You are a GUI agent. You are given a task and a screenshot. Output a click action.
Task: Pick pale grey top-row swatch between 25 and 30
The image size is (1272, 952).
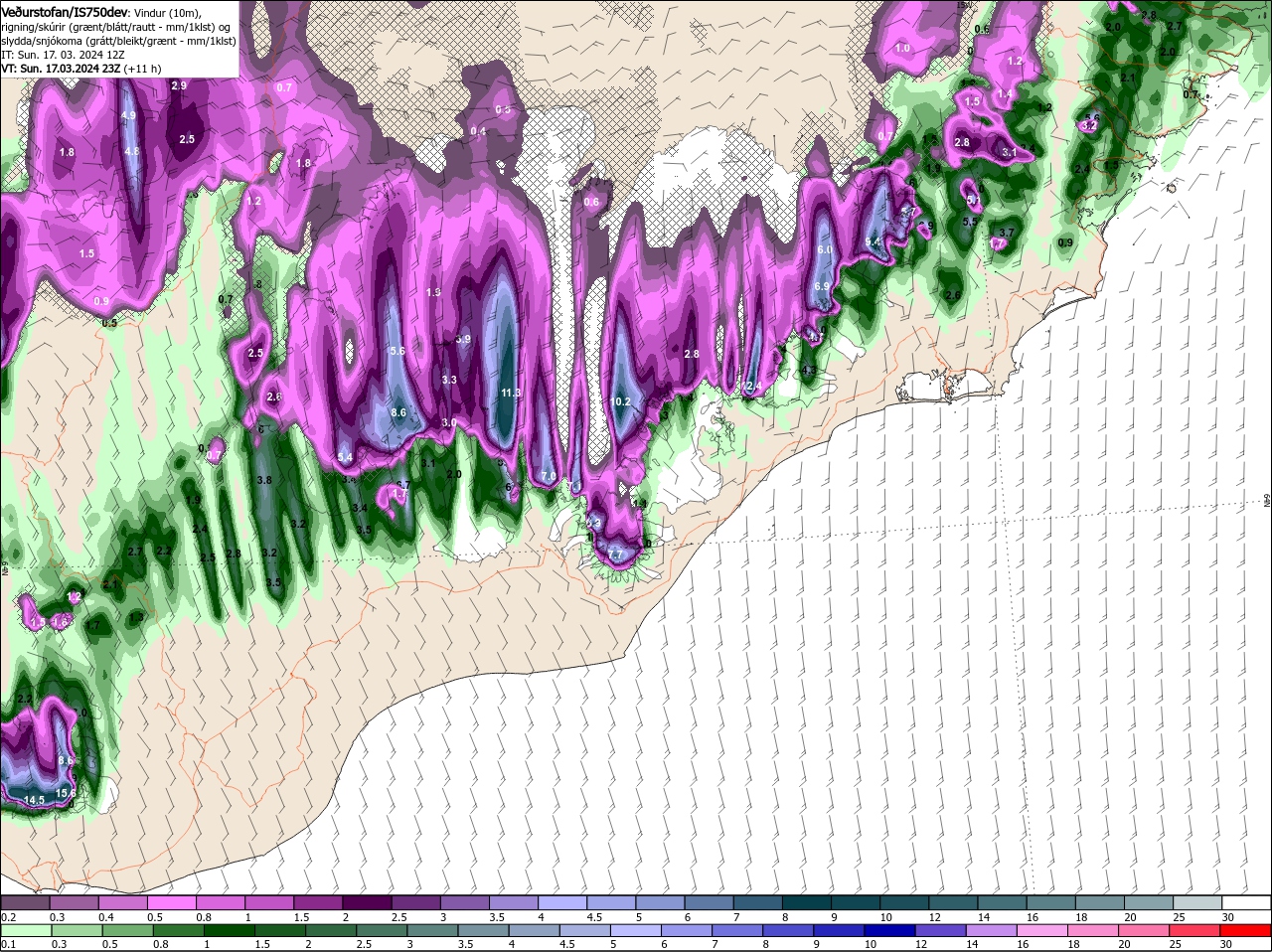(x=1198, y=902)
